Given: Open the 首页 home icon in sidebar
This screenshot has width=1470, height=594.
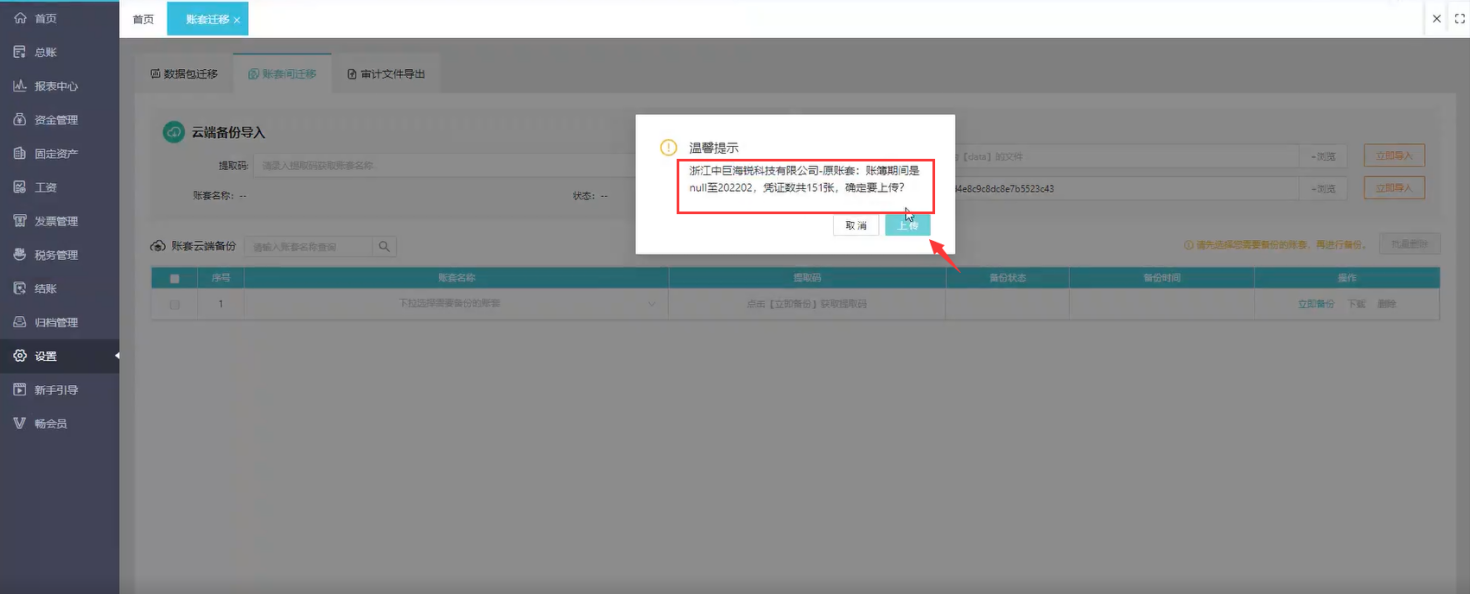Looking at the screenshot, I should 20,18.
